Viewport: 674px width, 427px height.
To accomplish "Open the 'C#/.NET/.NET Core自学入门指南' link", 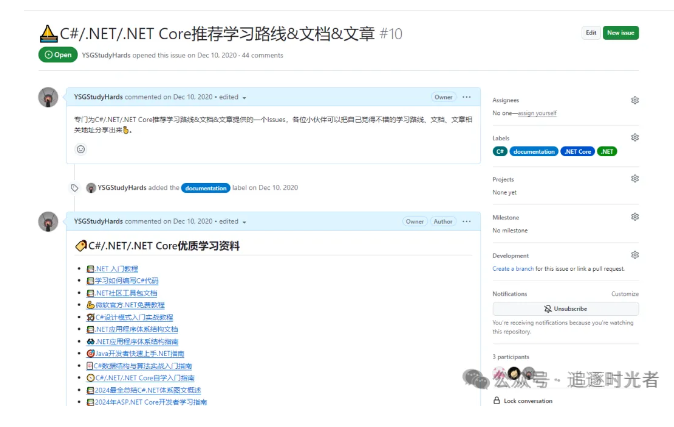I will (140, 378).
